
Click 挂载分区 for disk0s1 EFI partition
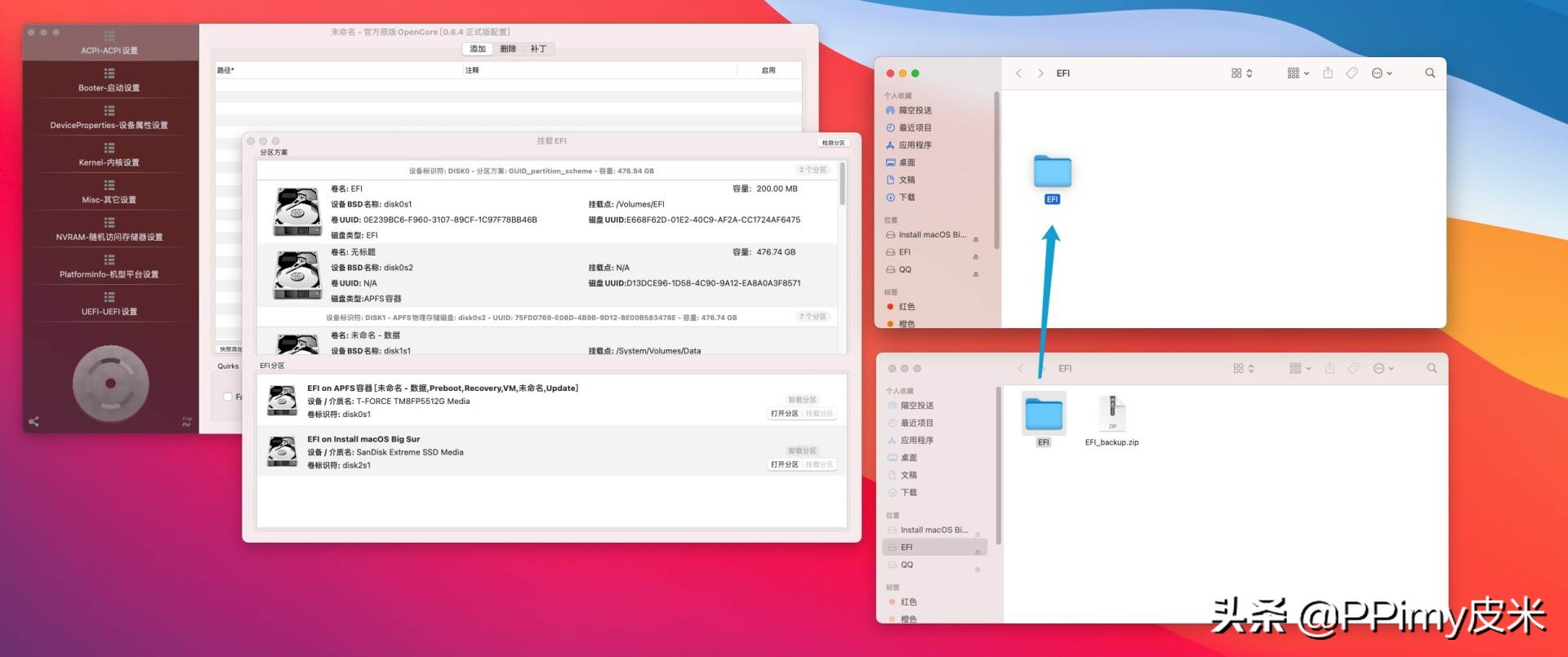[x=819, y=414]
